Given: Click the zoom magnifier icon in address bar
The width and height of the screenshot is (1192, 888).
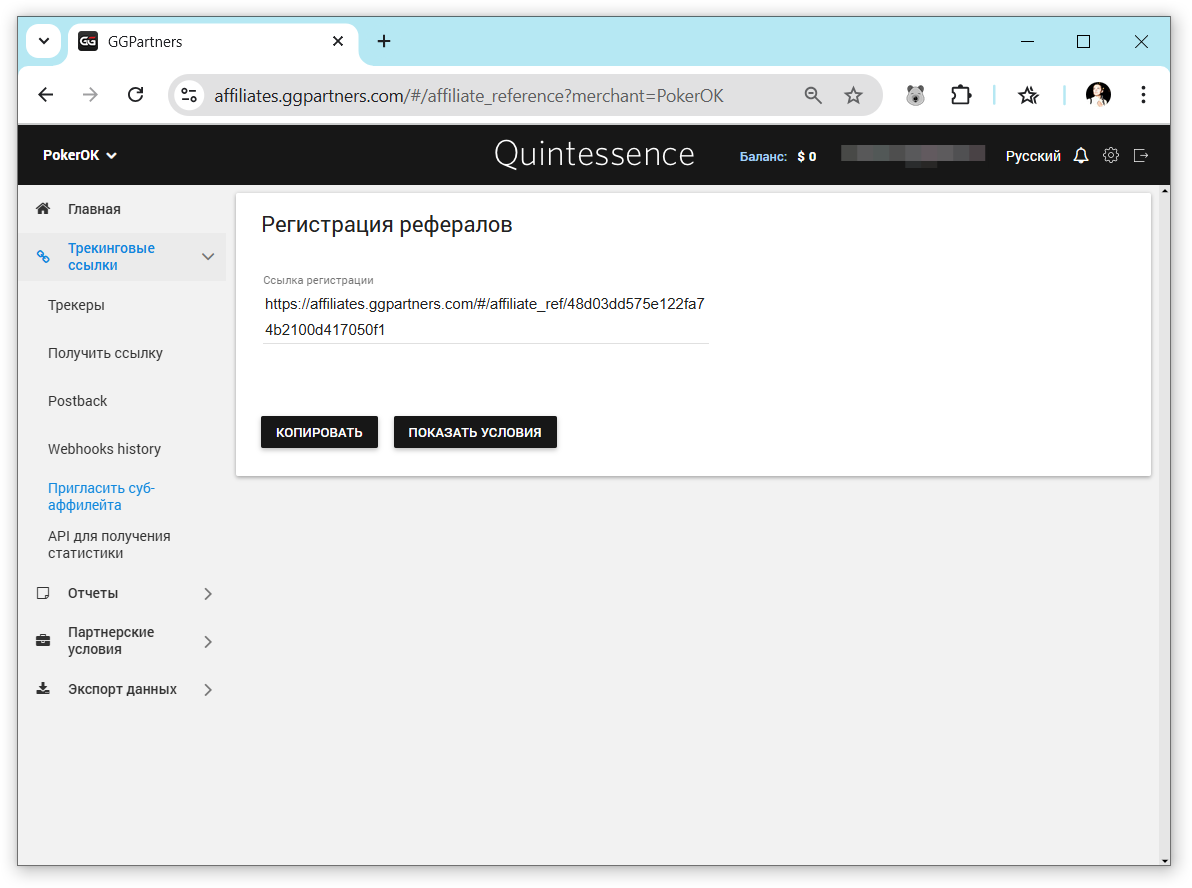Looking at the screenshot, I should coord(813,95).
